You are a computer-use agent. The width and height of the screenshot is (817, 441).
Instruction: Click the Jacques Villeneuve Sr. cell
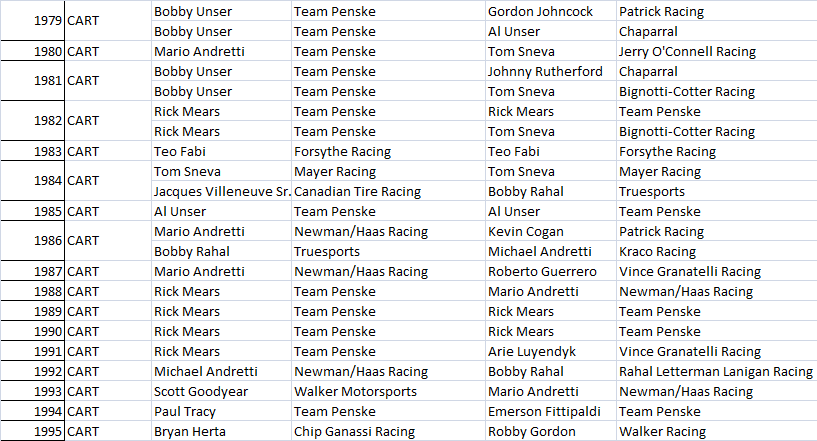point(221,192)
